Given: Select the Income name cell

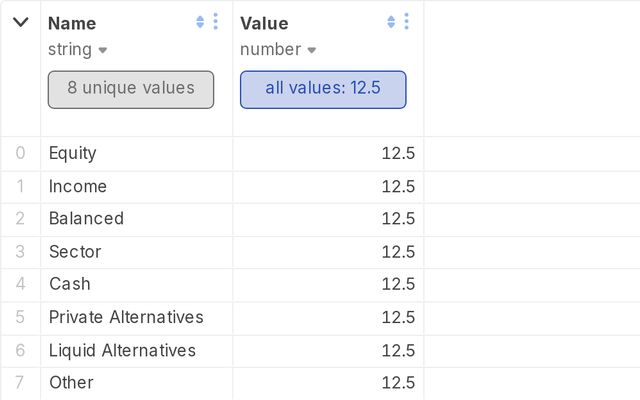Looking at the screenshot, I should coord(78,186).
